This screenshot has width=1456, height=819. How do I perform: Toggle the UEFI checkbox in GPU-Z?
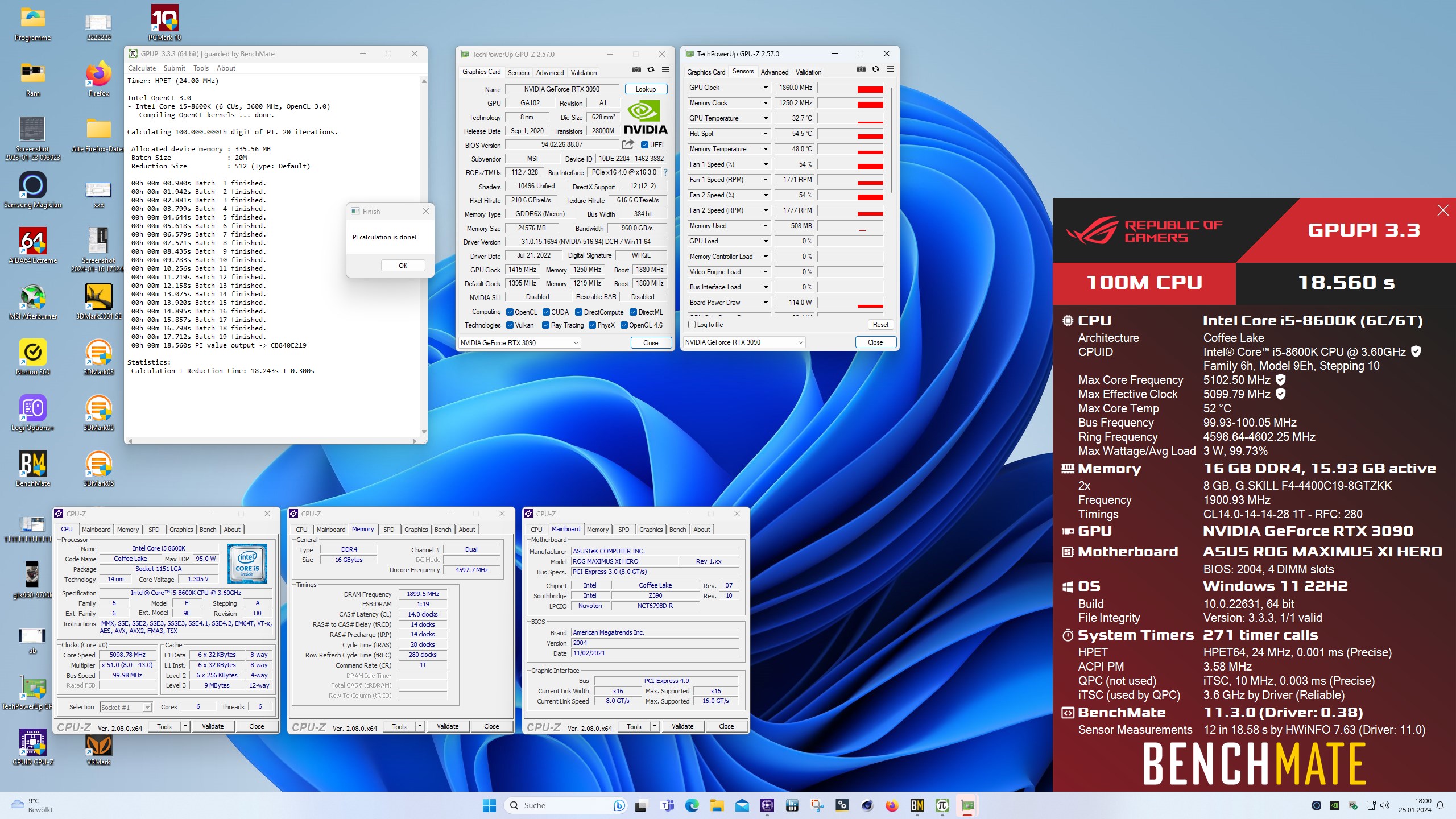click(644, 145)
